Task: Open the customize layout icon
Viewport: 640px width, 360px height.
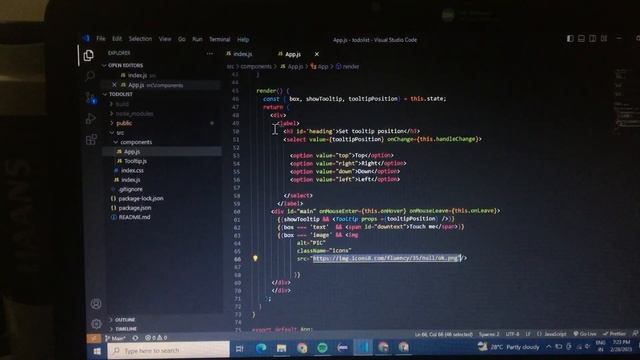Action: pos(604,38)
